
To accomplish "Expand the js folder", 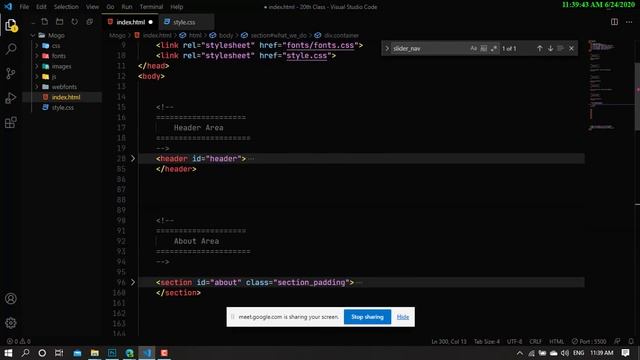I will pos(37,76).
